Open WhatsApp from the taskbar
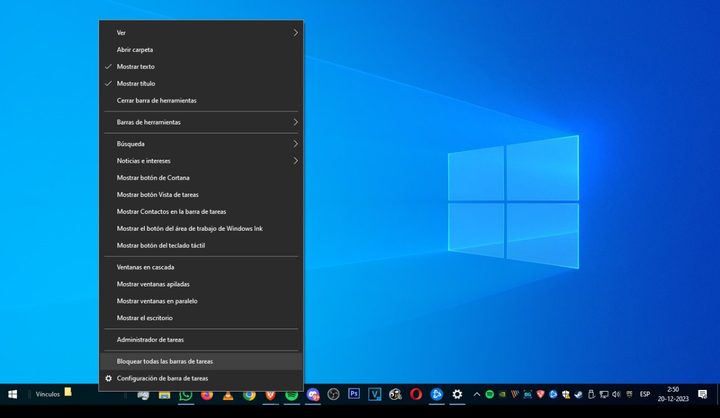The height and width of the screenshot is (418, 720). (186, 395)
